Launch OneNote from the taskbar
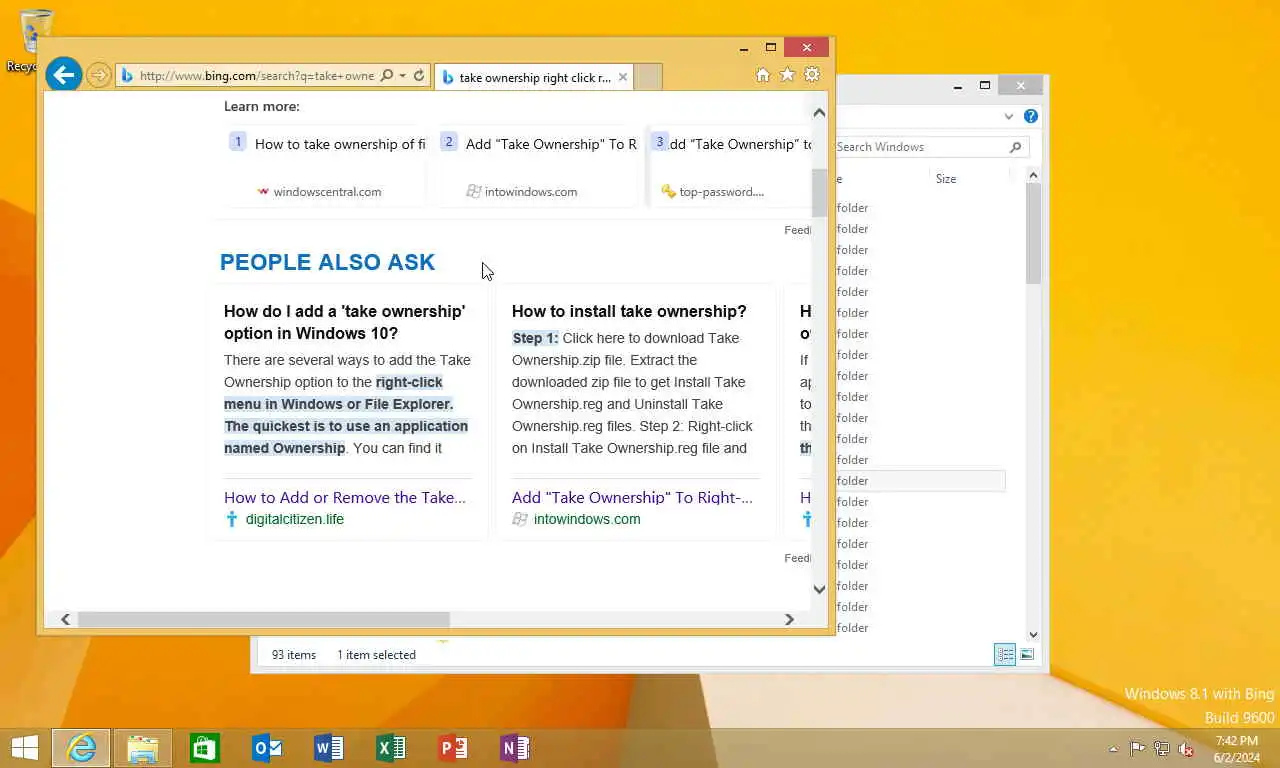Viewport: 1280px width, 768px height. pyautogui.click(x=515, y=748)
